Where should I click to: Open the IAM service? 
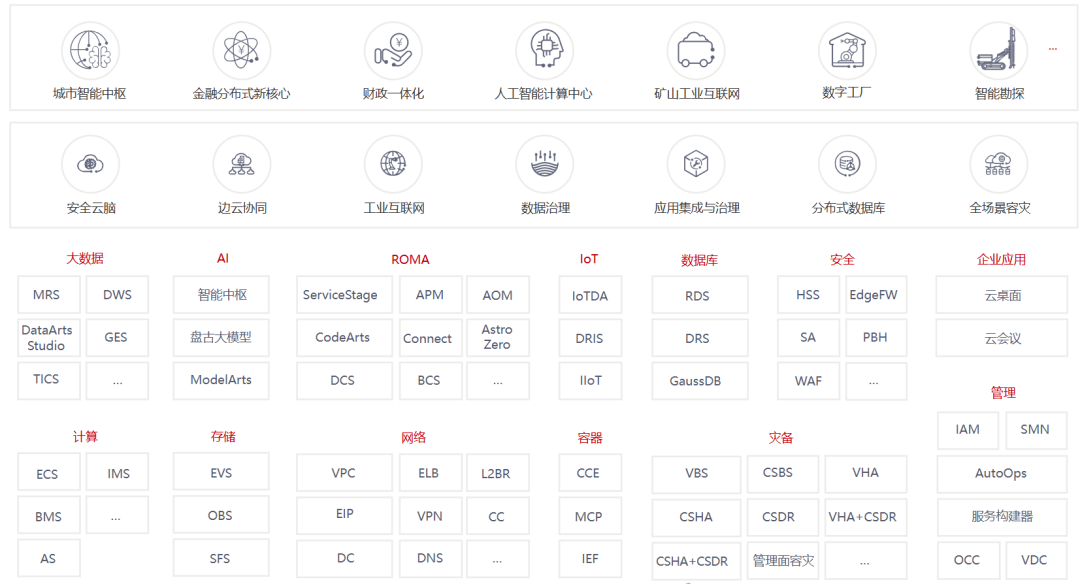[968, 430]
